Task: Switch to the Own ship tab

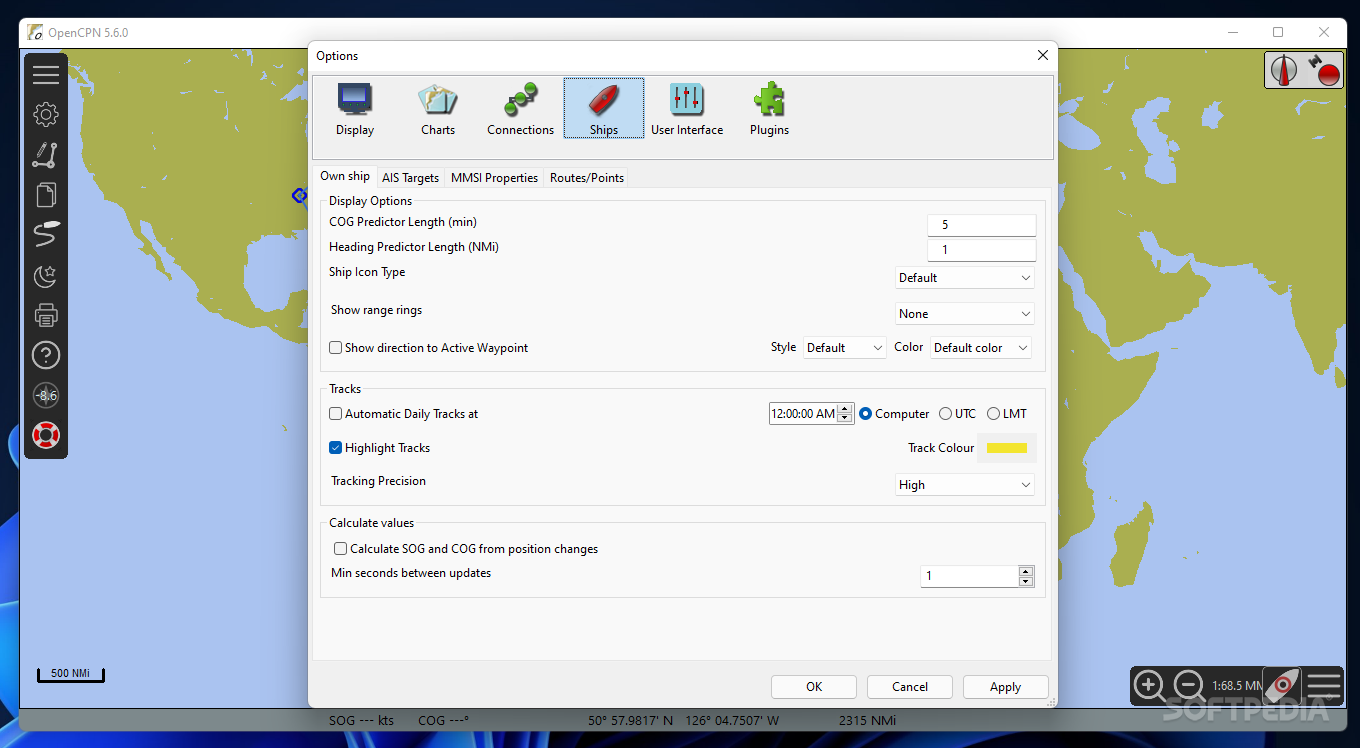Action: (x=345, y=176)
